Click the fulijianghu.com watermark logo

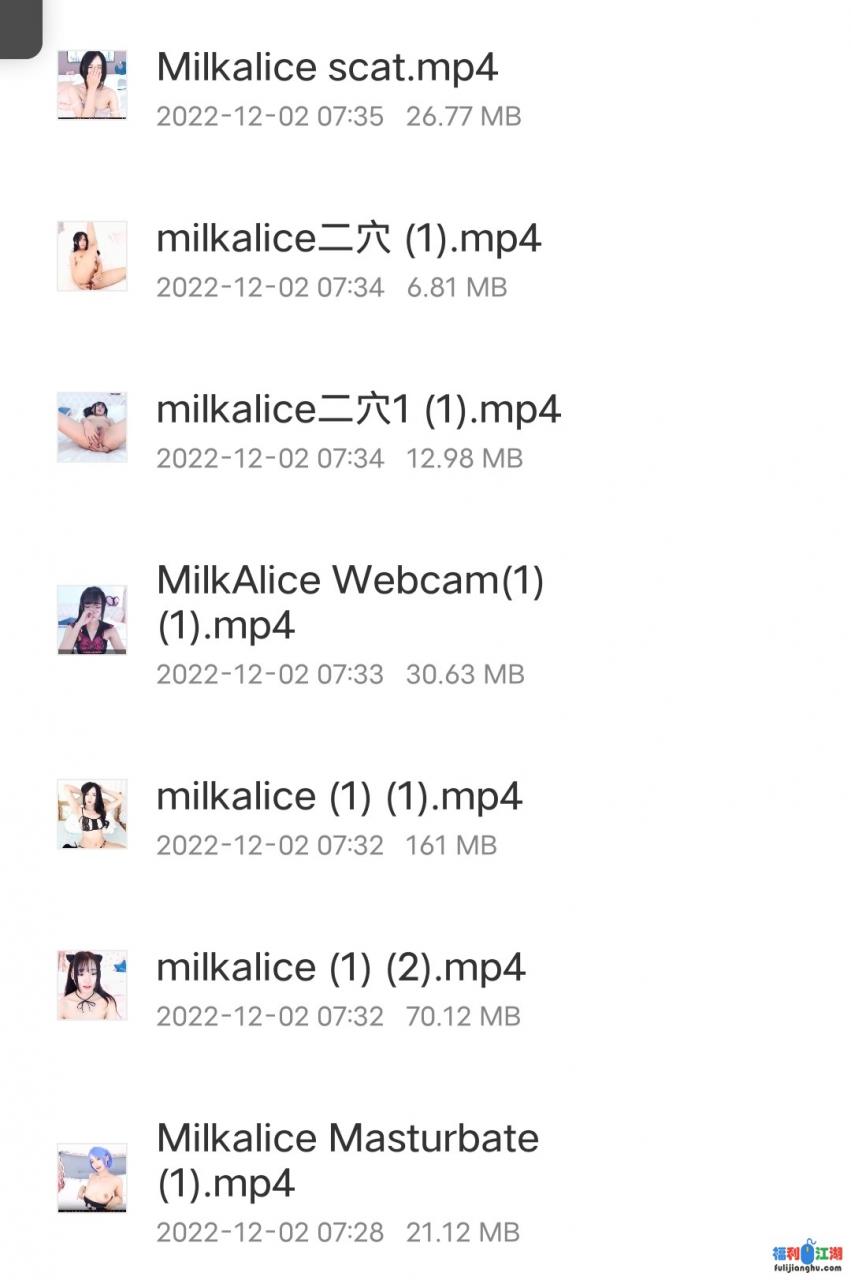(x=807, y=1258)
